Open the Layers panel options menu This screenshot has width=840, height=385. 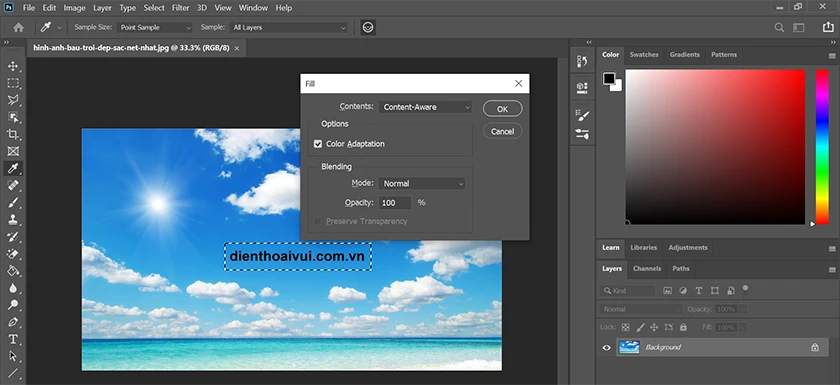click(832, 269)
